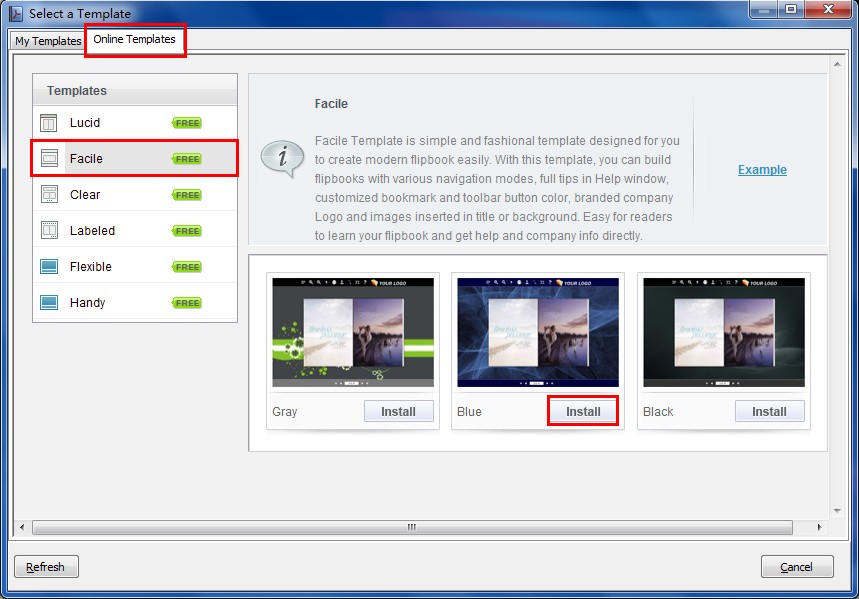
Task: Click the Facile heading in description panel
Action: 331,104
